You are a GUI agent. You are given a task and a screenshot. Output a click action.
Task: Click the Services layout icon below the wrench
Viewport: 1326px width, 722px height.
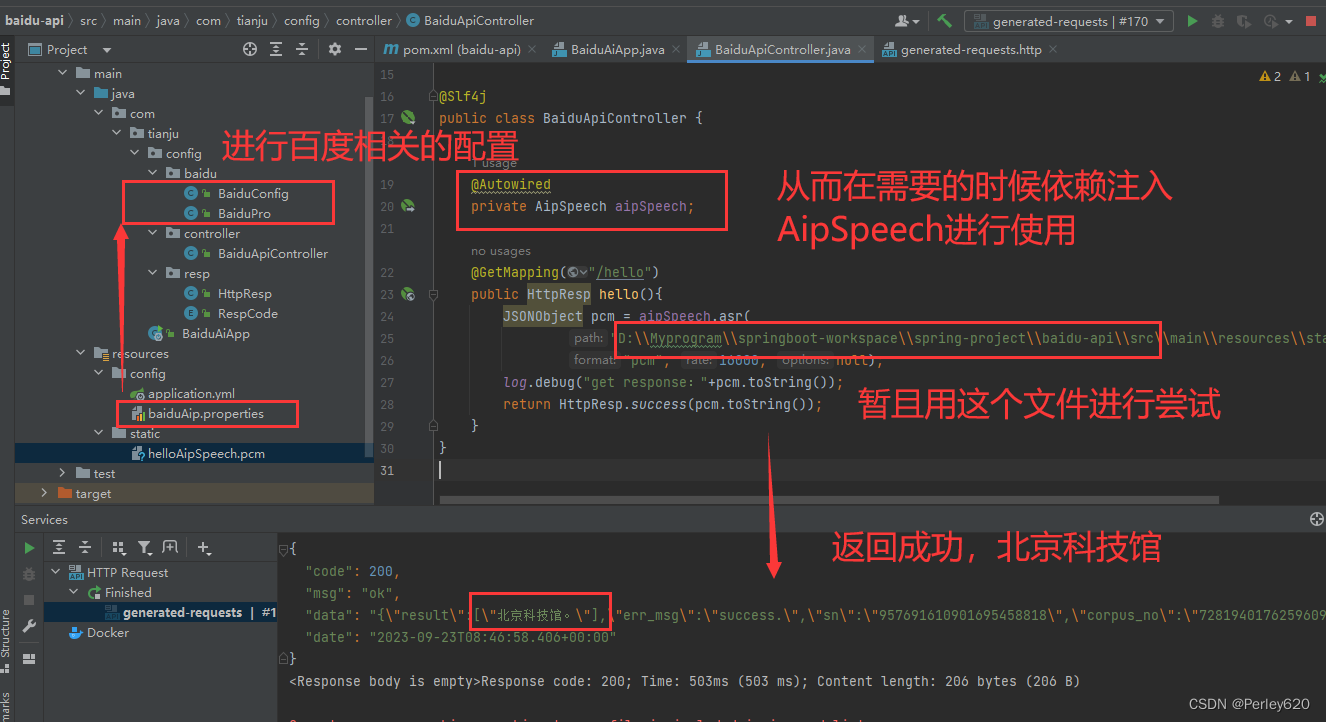(x=29, y=659)
